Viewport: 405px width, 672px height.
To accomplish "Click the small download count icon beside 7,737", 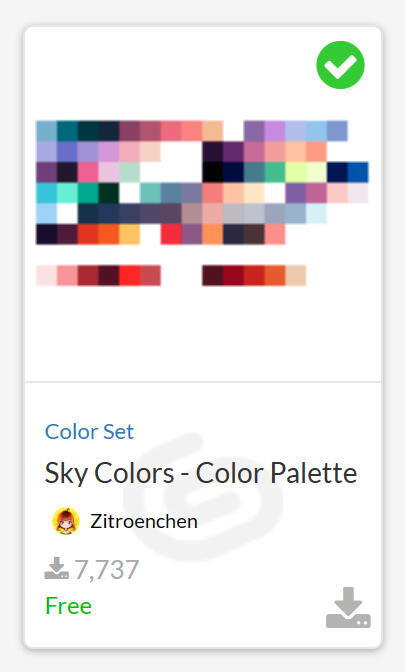I will pyautogui.click(x=57, y=568).
